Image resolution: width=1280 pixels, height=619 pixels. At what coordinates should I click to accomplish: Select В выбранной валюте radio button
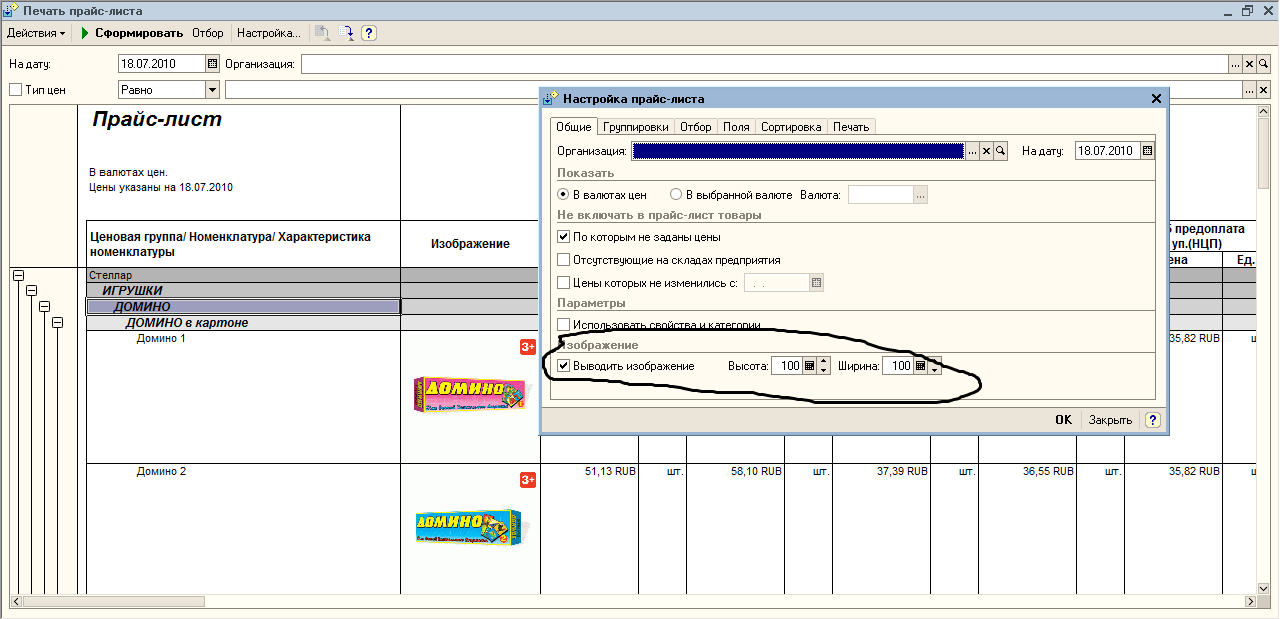pyautogui.click(x=676, y=195)
